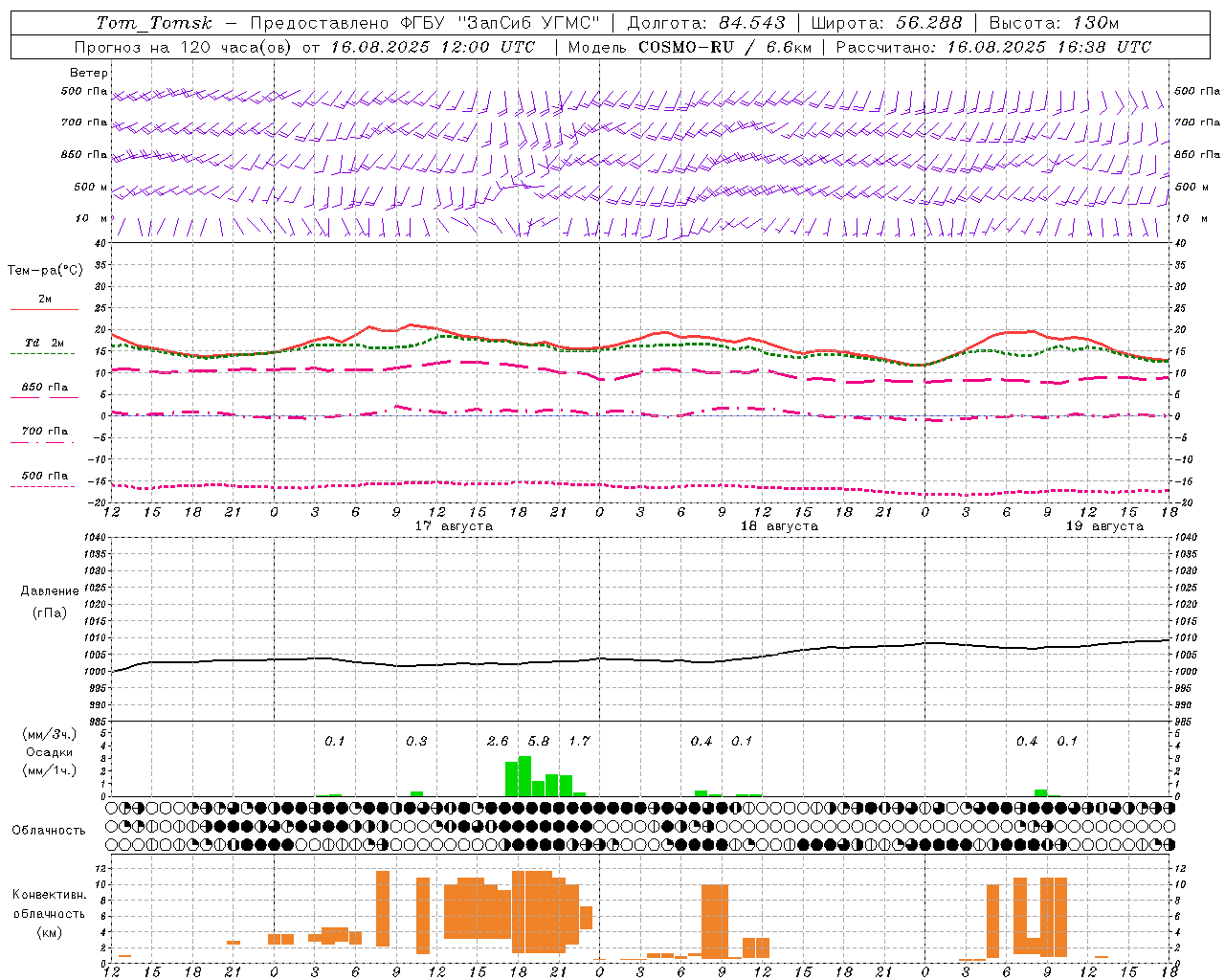Click the "(км)" unit of convective cloudiness

[50, 931]
